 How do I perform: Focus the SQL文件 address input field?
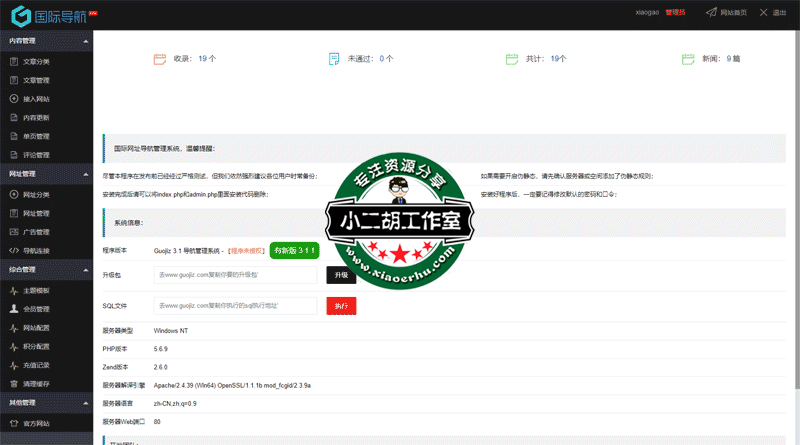(235, 305)
